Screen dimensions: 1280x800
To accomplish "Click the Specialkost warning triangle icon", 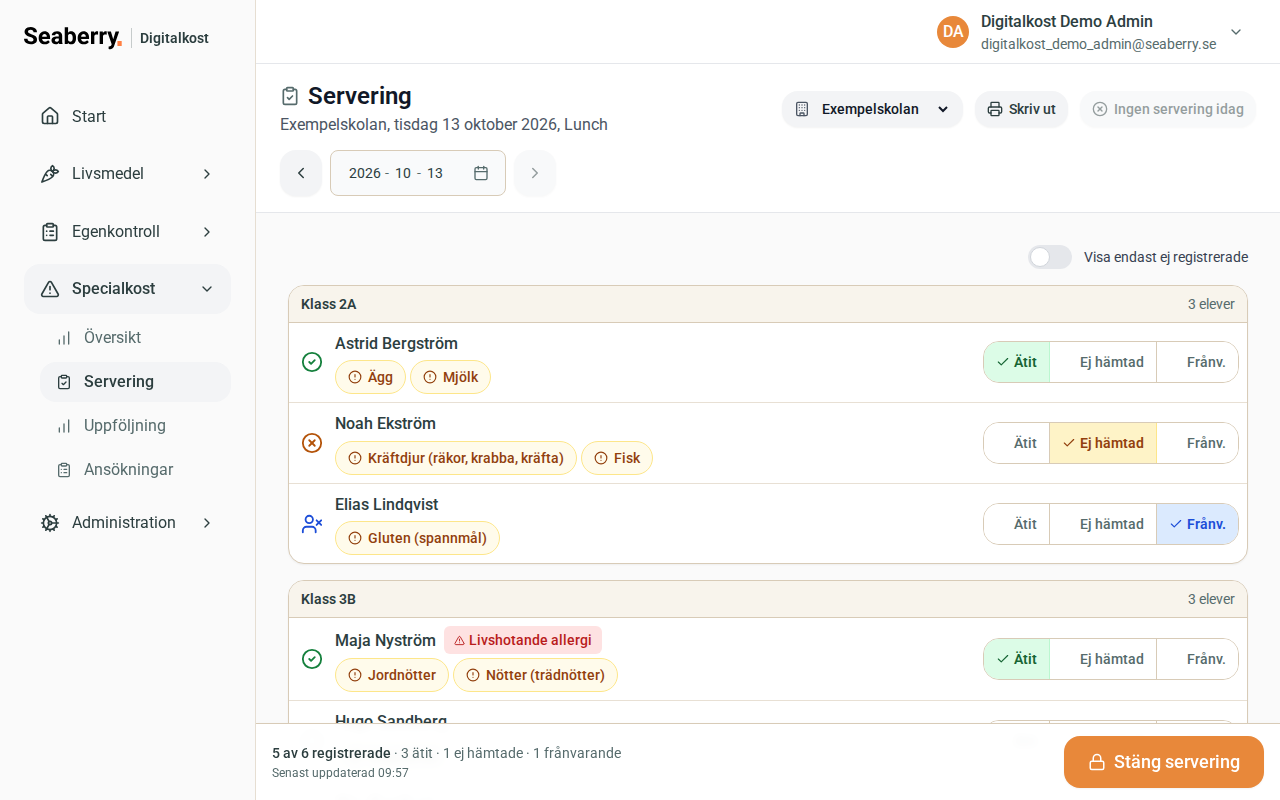I will point(50,289).
